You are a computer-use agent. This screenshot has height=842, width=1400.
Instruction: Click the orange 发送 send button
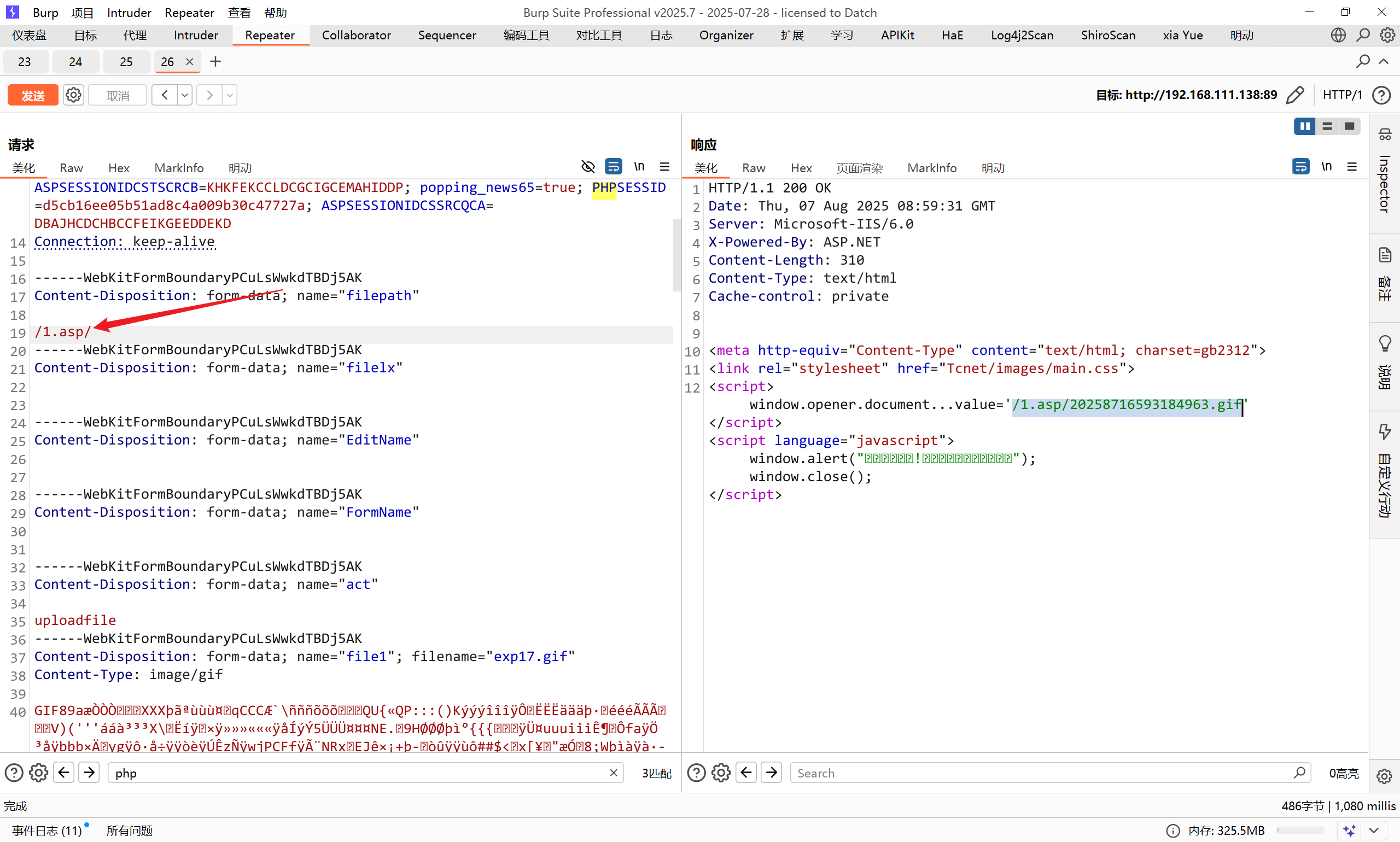[x=32, y=95]
